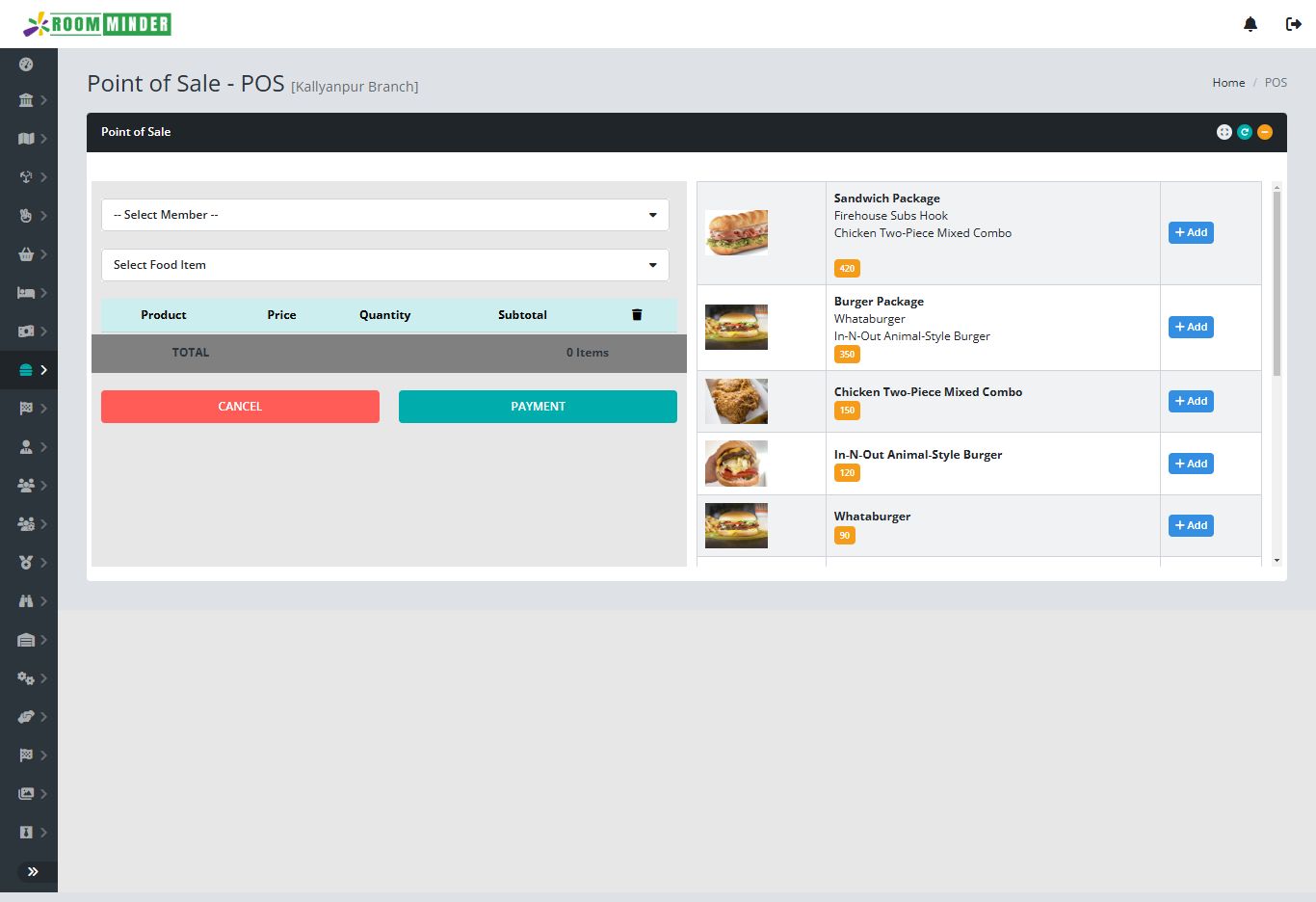1316x902 pixels.
Task: Click the 0 Items total text
Action: coord(588,353)
